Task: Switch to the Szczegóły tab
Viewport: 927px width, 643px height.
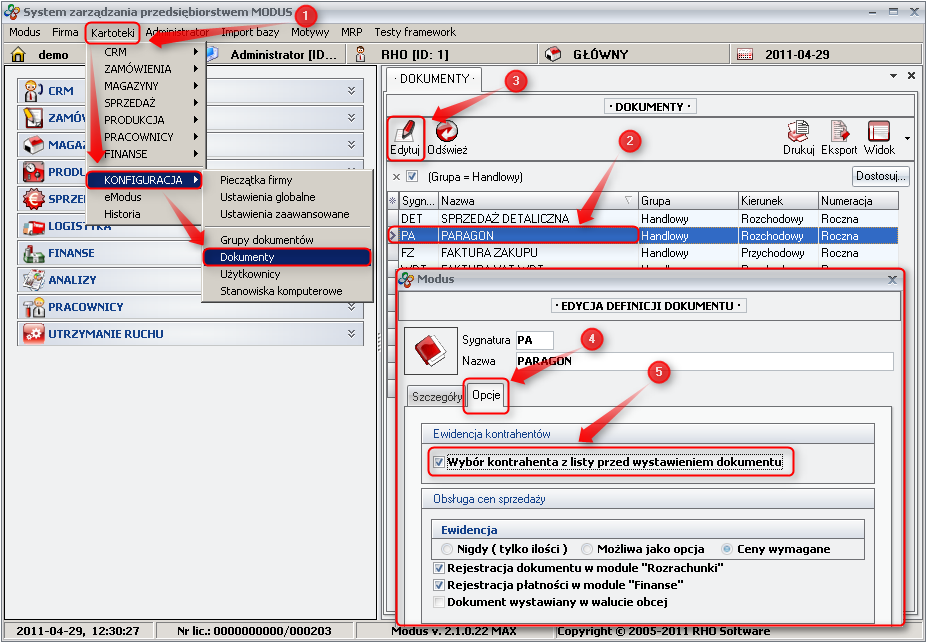Action: pyautogui.click(x=437, y=397)
